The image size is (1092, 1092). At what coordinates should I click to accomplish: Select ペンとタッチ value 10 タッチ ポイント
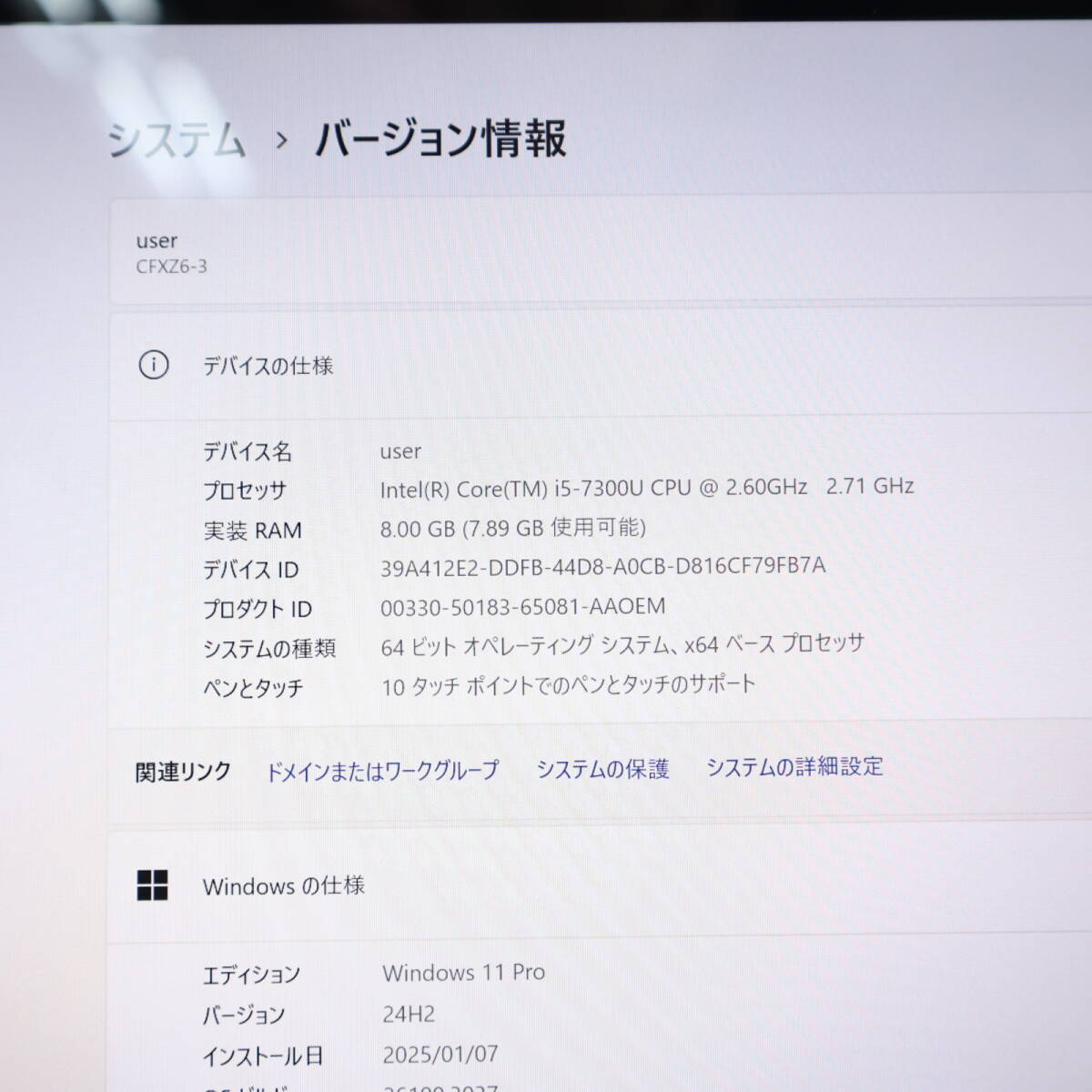[x=568, y=684]
